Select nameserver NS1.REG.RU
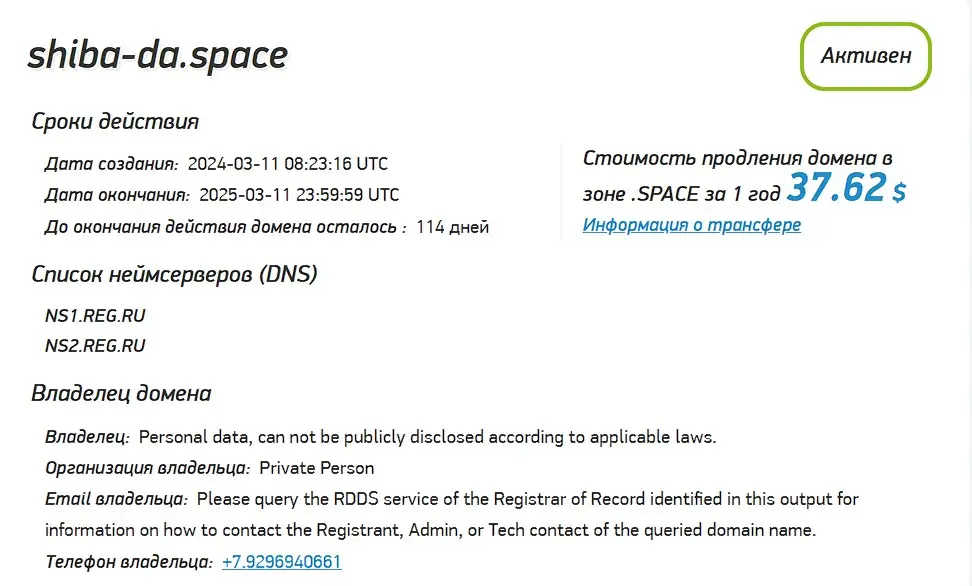Viewport: 972px width, 586px height. [x=96, y=314]
